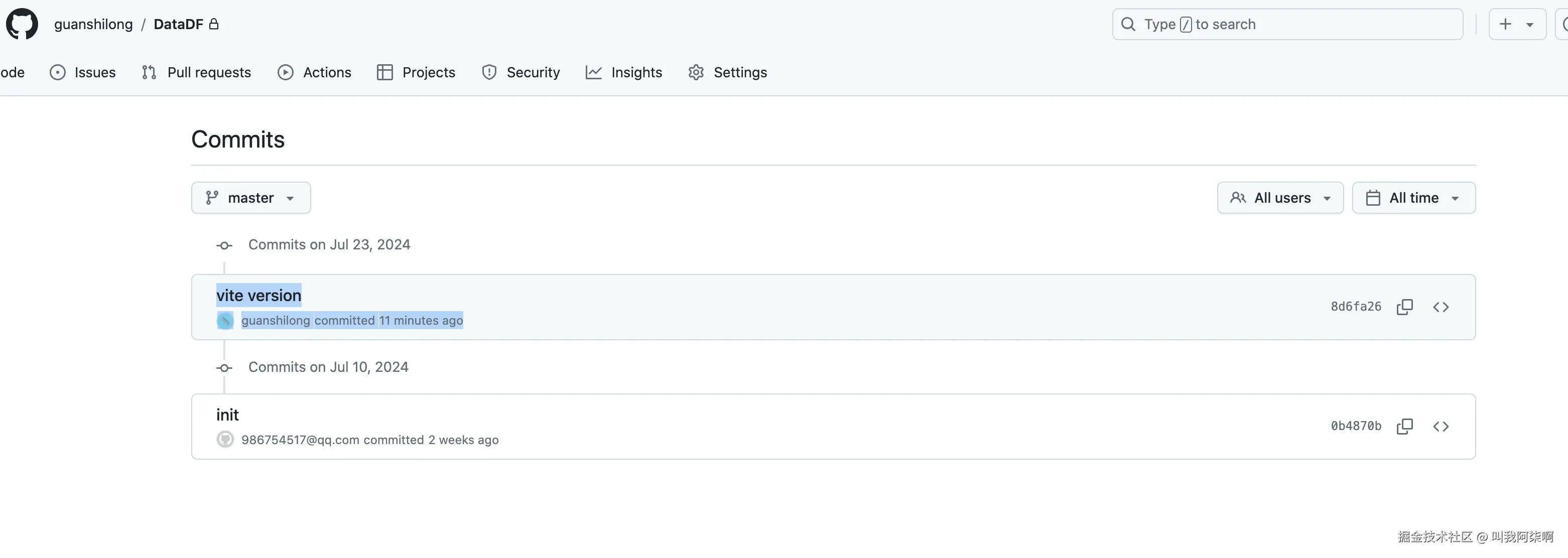
Task: Click the guanshilong owner link in breadcrumb
Action: (x=93, y=25)
